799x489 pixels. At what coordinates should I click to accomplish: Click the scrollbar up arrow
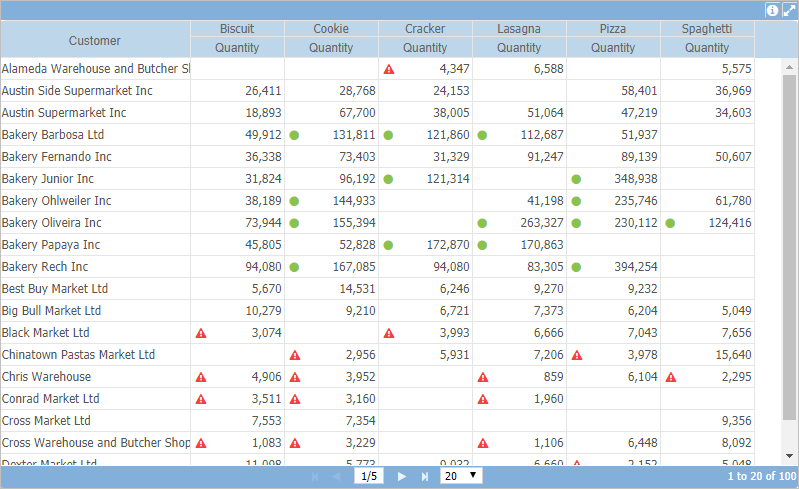point(789,67)
